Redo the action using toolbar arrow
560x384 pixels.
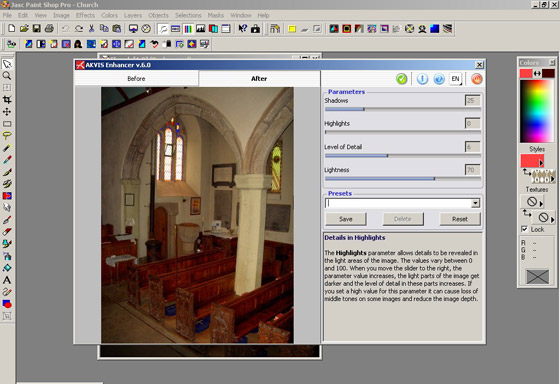(79, 29)
